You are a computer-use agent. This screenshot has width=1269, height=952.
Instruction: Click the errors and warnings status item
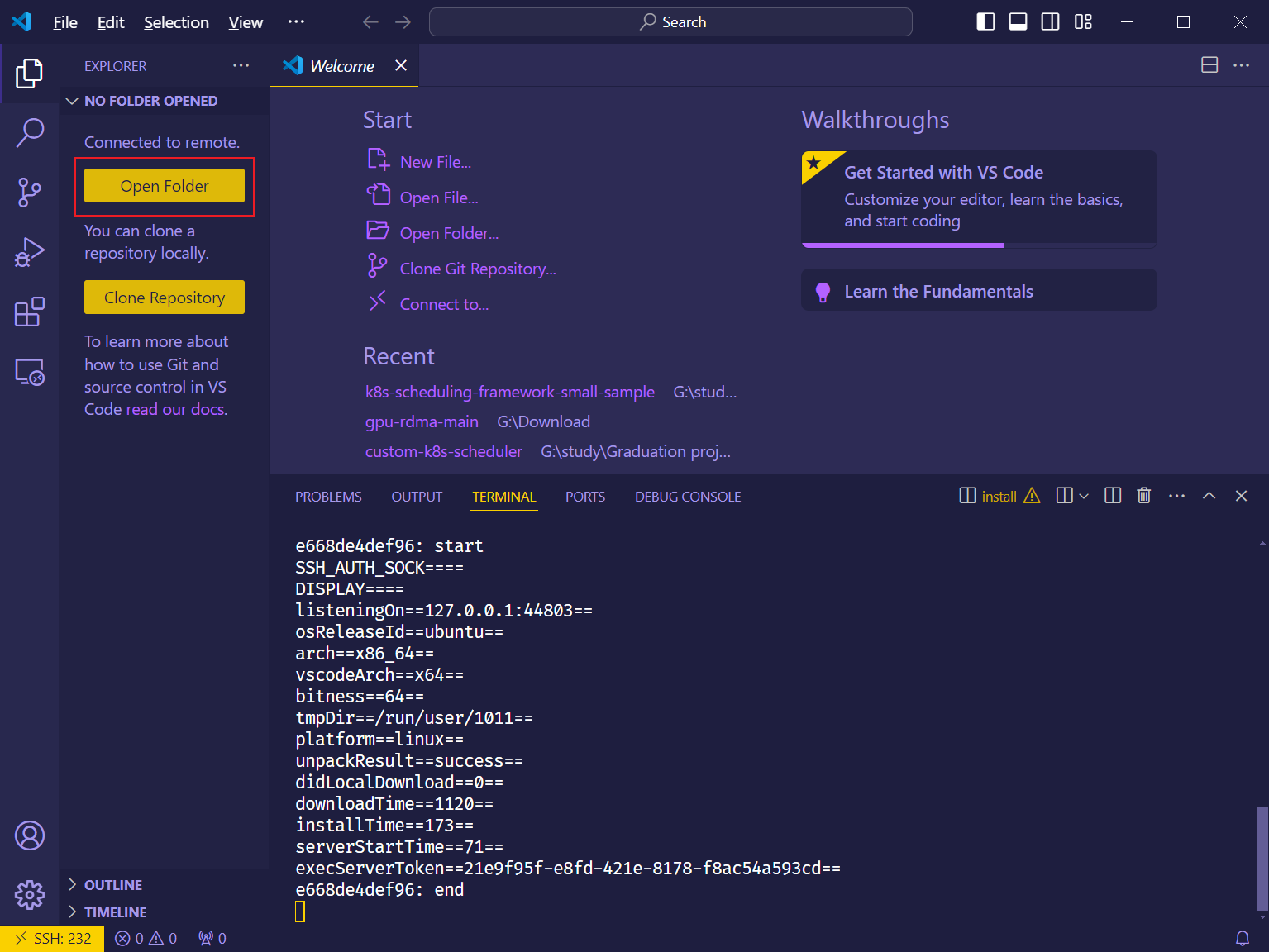point(146,939)
